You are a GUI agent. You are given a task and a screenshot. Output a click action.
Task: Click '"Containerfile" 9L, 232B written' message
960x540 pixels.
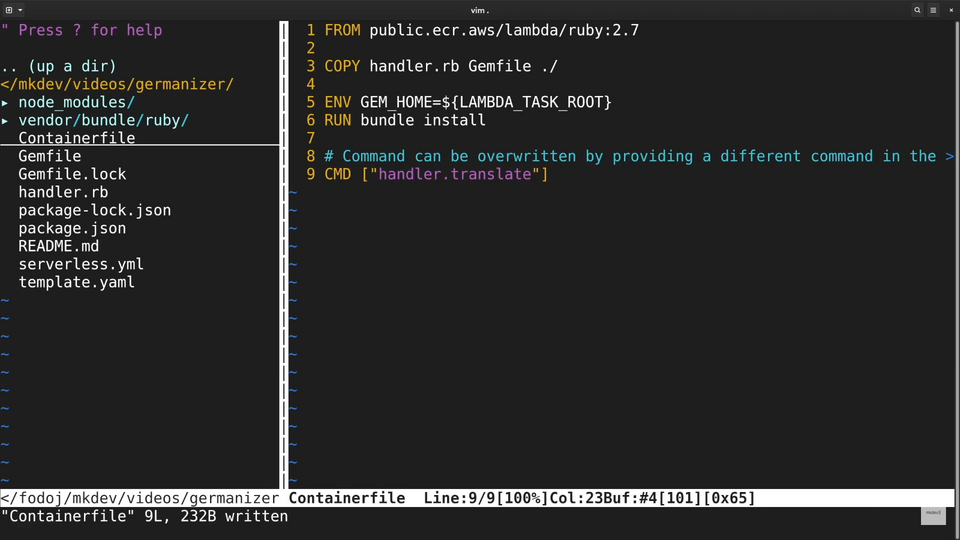(144, 516)
